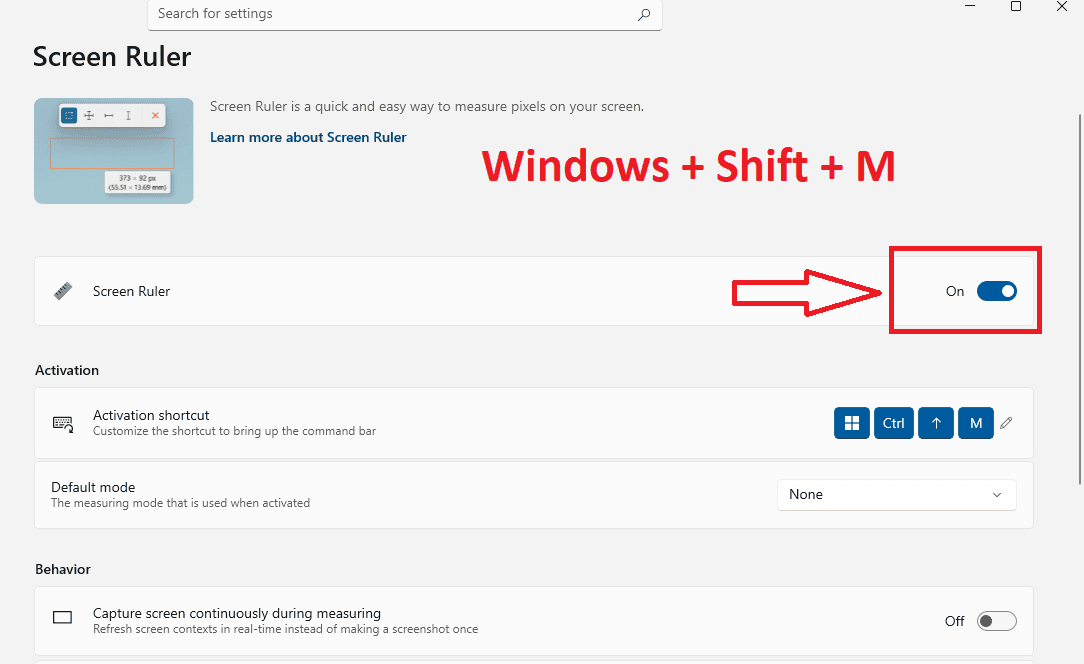Click the M key shortcut badge
The image size is (1084, 664).
pyautogui.click(x=975, y=423)
